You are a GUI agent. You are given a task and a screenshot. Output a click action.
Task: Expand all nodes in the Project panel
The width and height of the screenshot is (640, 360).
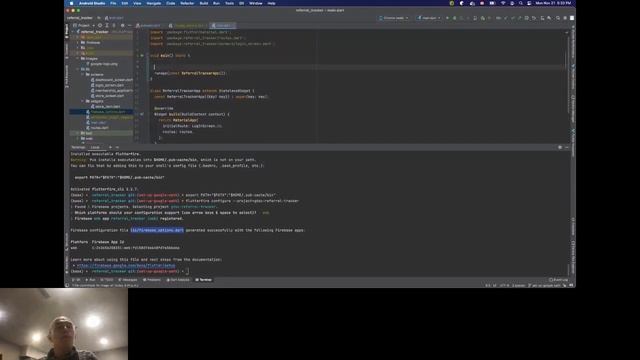click(107, 25)
